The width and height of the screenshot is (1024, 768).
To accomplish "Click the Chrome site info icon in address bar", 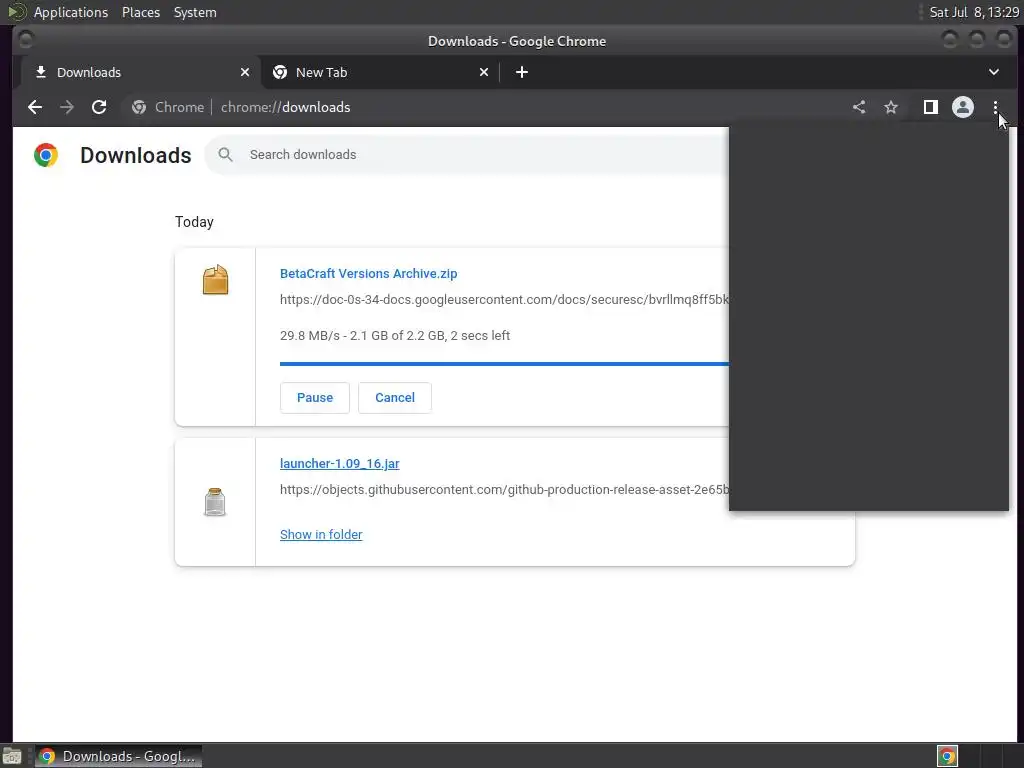I will [x=138, y=107].
